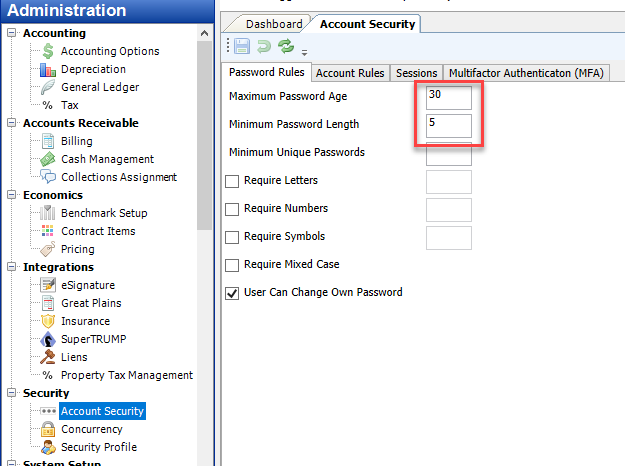Select Property Tax Management in tree
Viewport: 625px width, 466px height.
tap(127, 375)
